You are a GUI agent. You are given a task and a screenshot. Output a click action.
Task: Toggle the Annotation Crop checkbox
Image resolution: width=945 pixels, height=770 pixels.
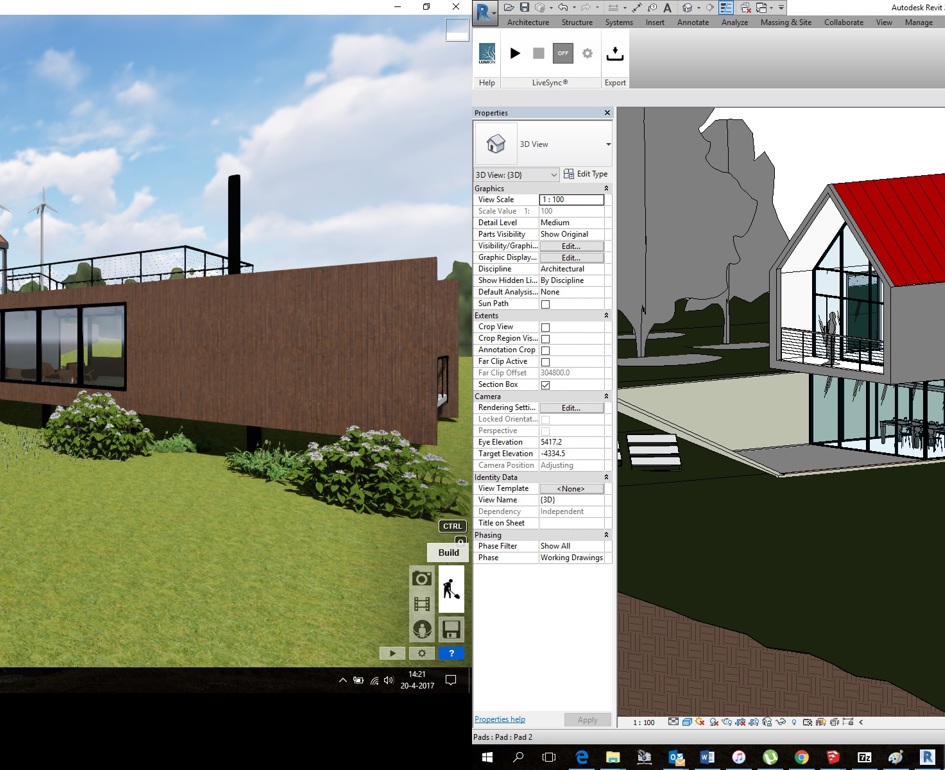pyautogui.click(x=545, y=350)
